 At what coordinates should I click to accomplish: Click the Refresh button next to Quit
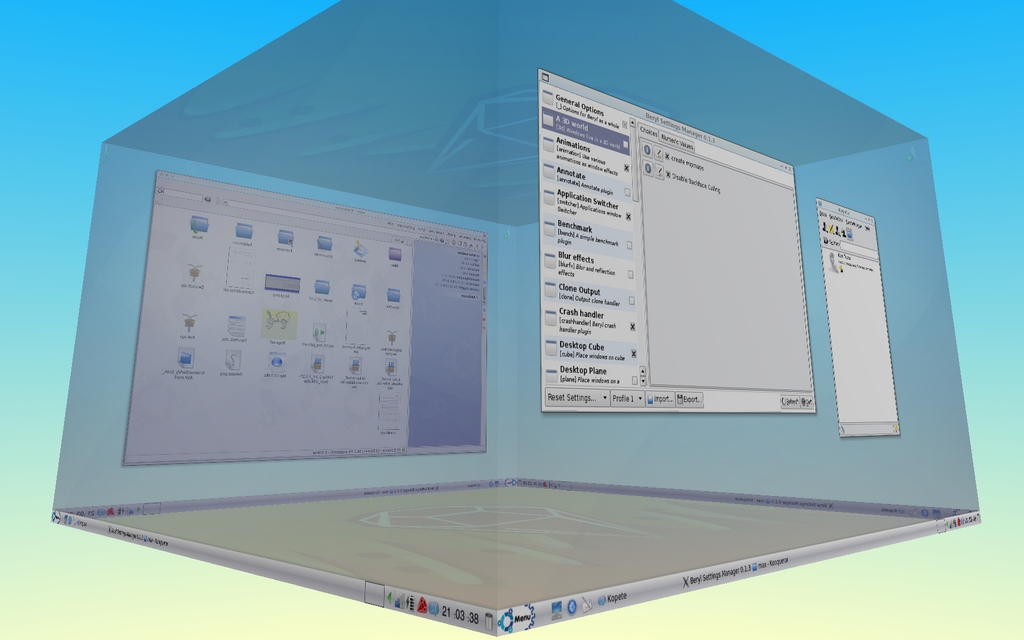point(790,401)
